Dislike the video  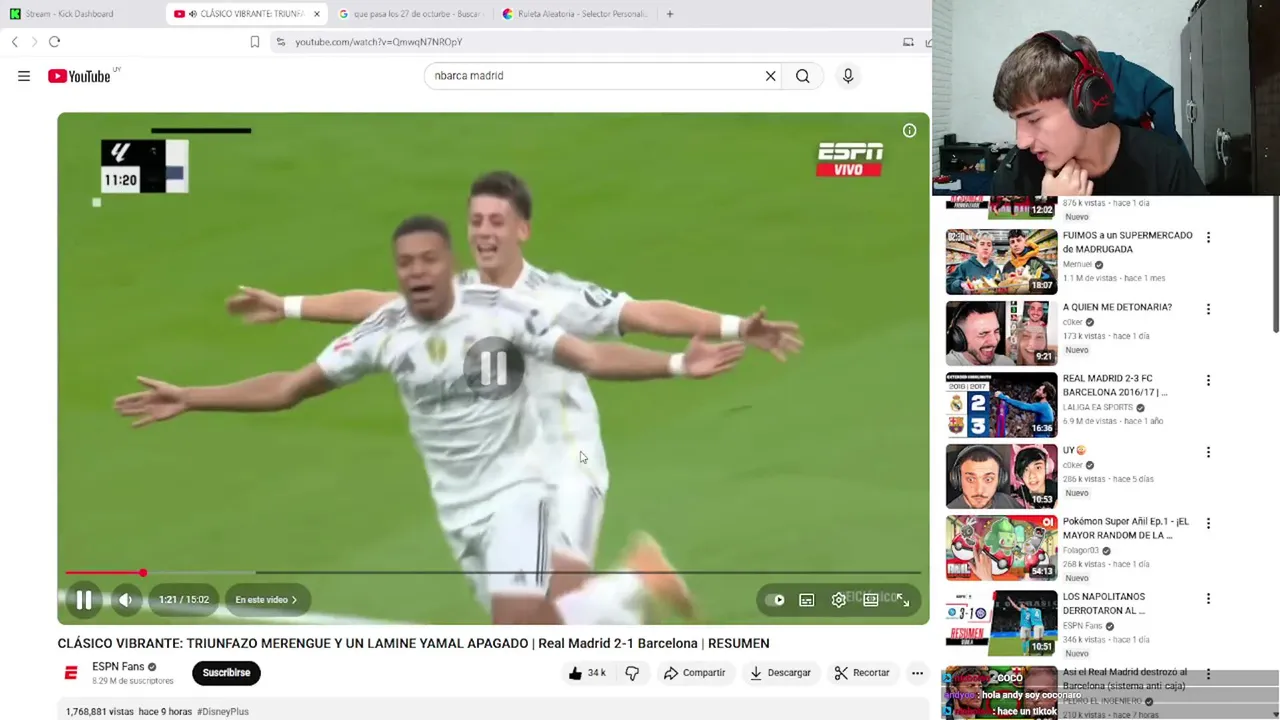click(x=632, y=673)
